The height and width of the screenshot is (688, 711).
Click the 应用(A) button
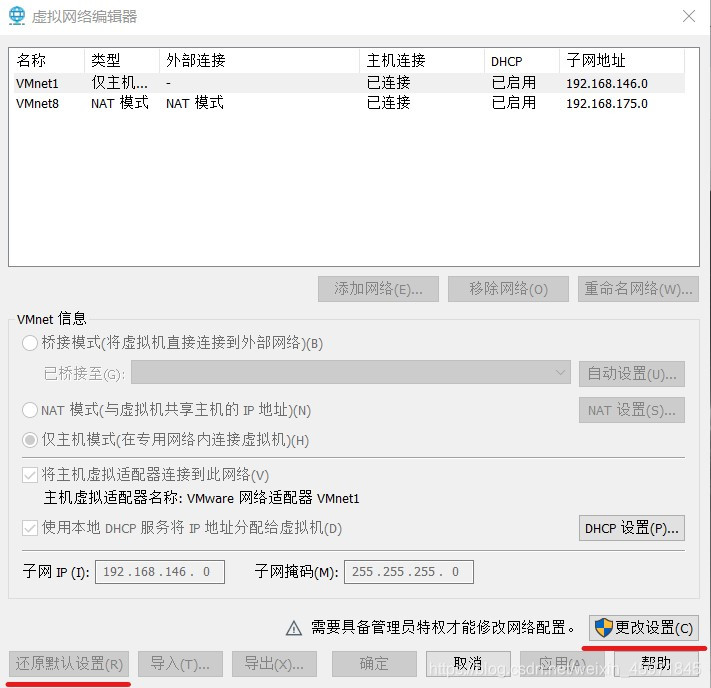pos(562,664)
